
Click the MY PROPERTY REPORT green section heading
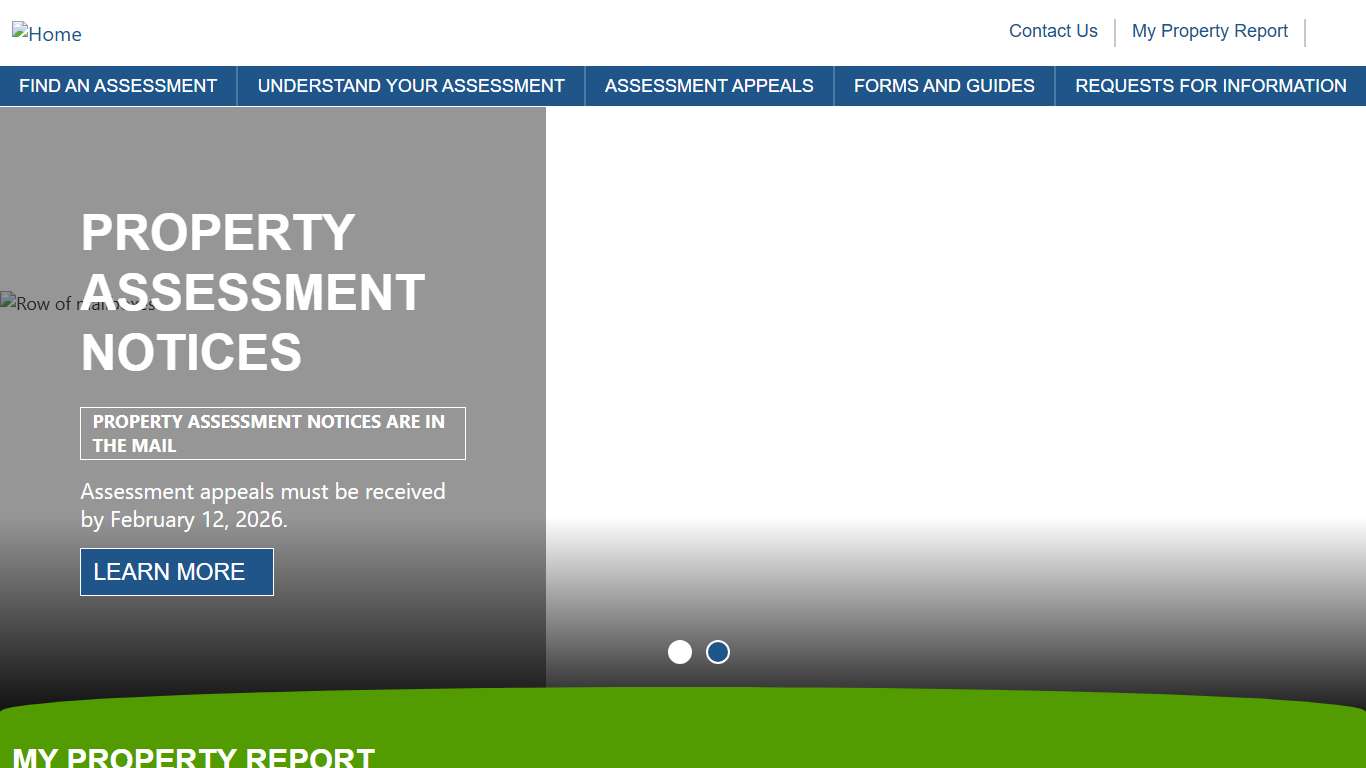(194, 757)
